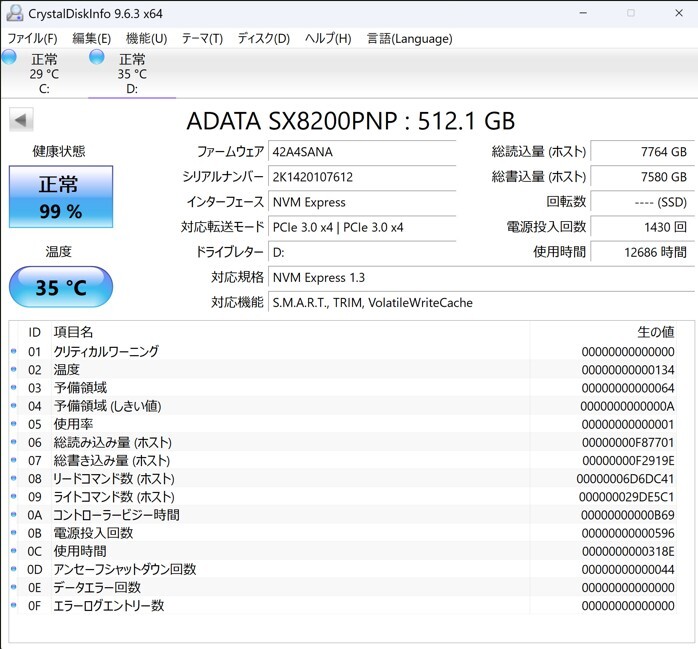Click the drive letter field D:
This screenshot has width=698, height=649.
(362, 252)
